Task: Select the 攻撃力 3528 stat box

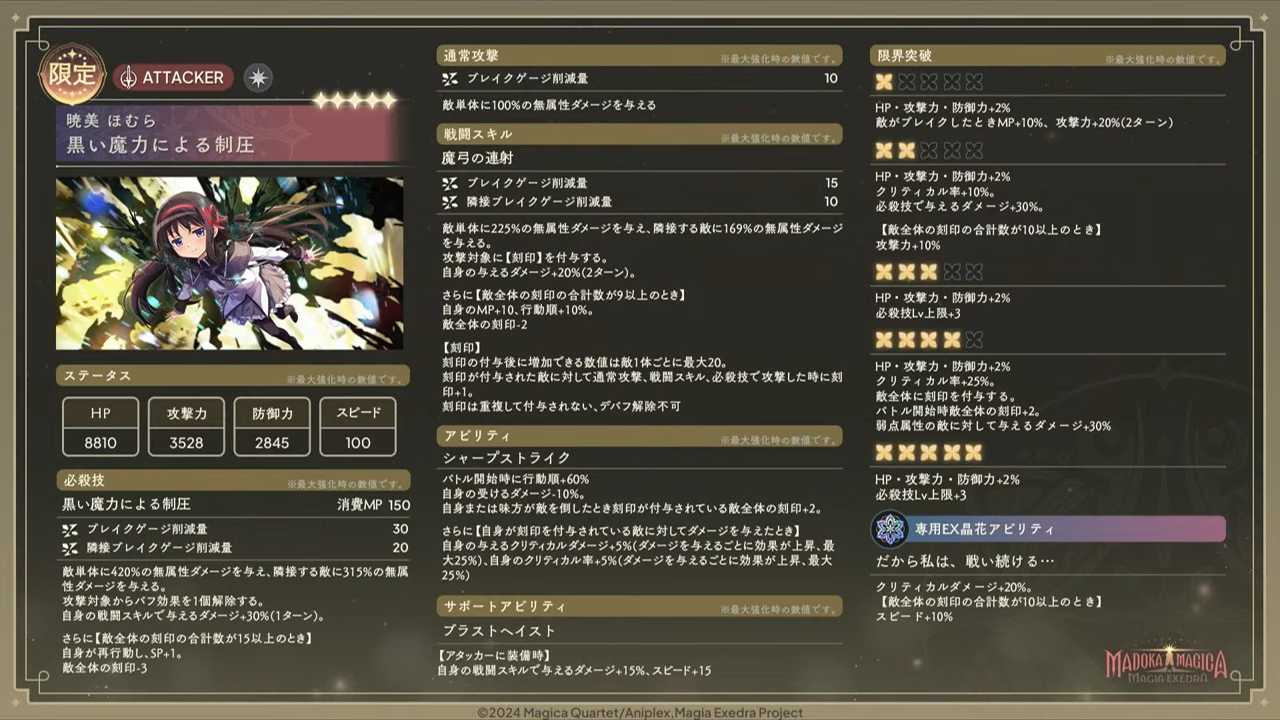Action: point(186,427)
